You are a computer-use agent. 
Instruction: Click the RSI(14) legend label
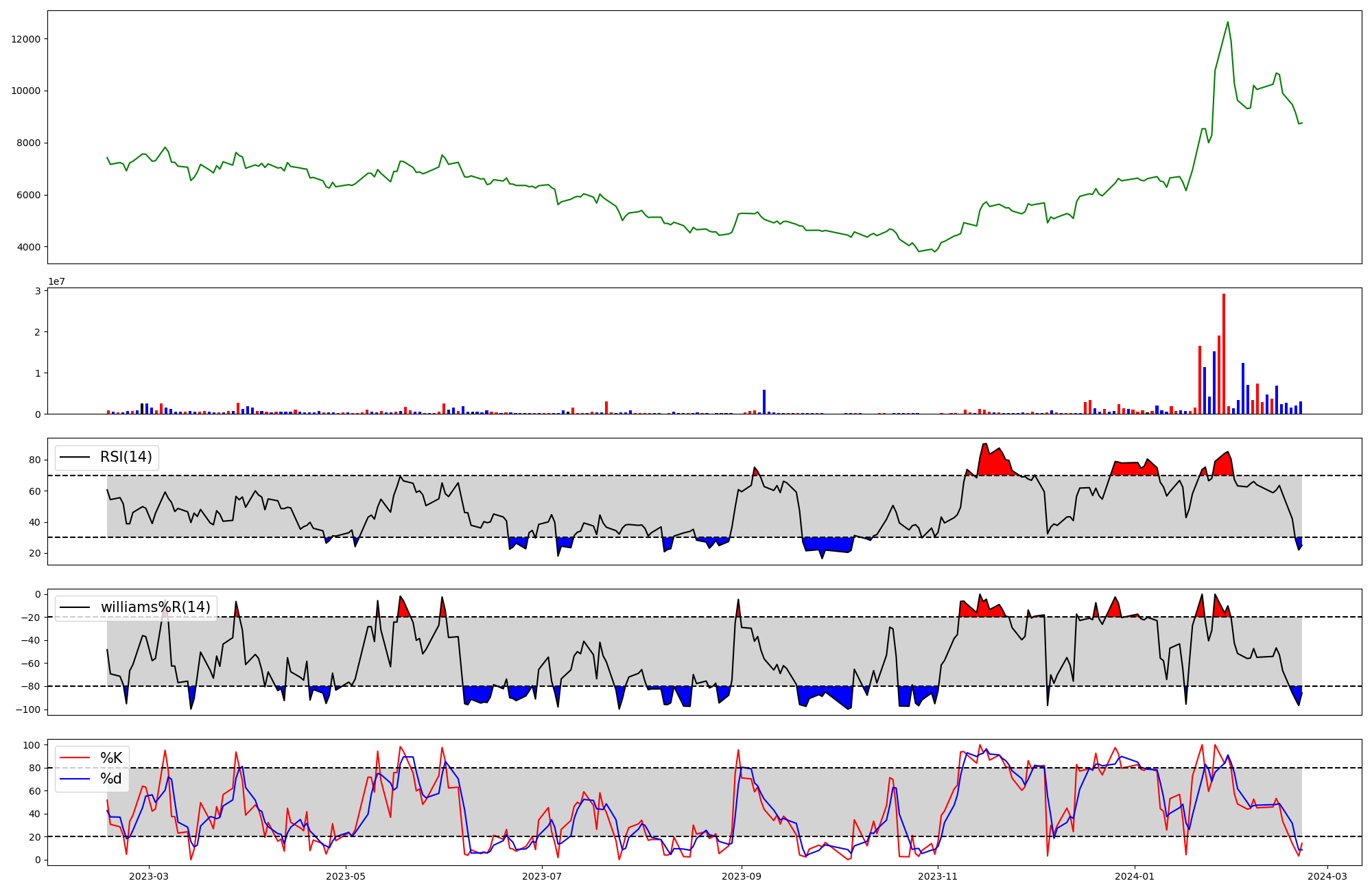click(x=126, y=457)
